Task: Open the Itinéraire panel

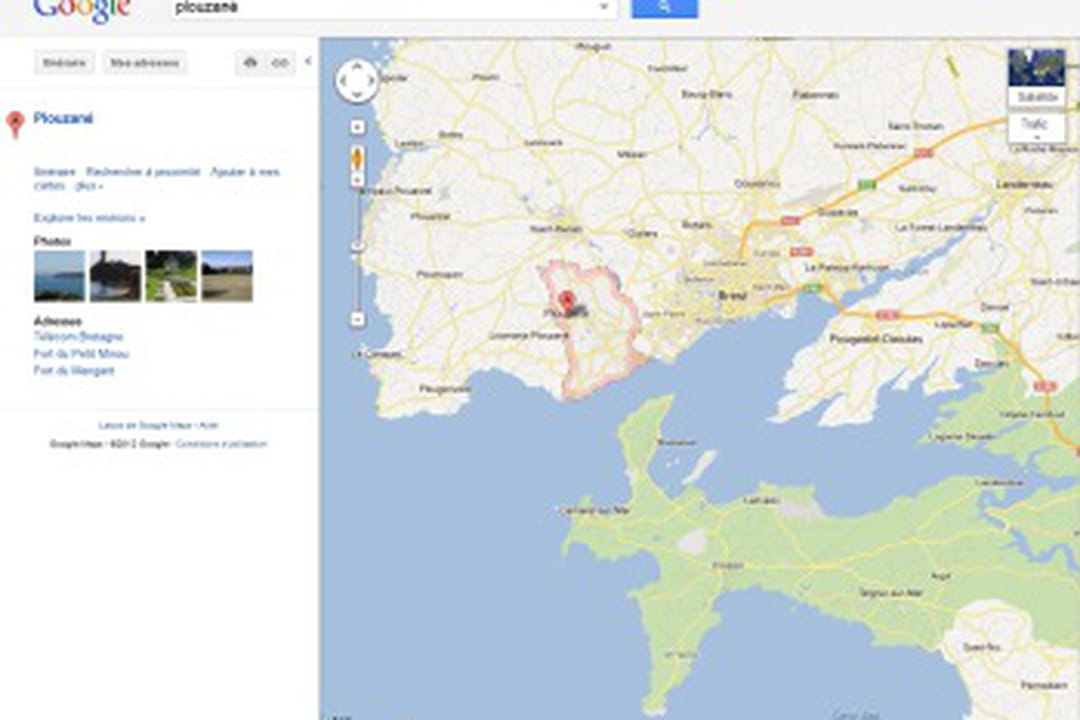Action: tap(63, 62)
